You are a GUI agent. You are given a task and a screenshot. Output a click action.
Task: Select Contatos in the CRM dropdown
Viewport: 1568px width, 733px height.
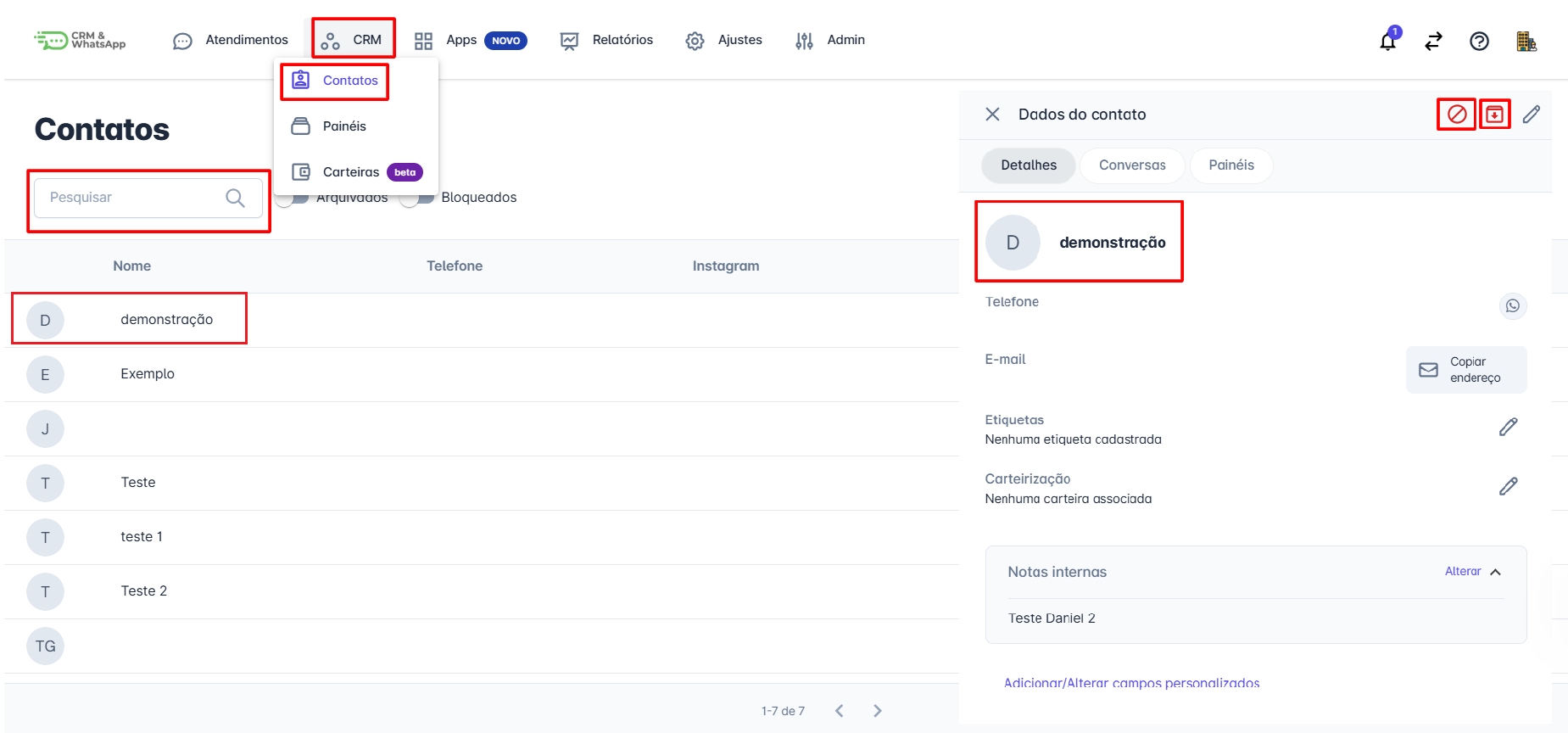pos(335,81)
